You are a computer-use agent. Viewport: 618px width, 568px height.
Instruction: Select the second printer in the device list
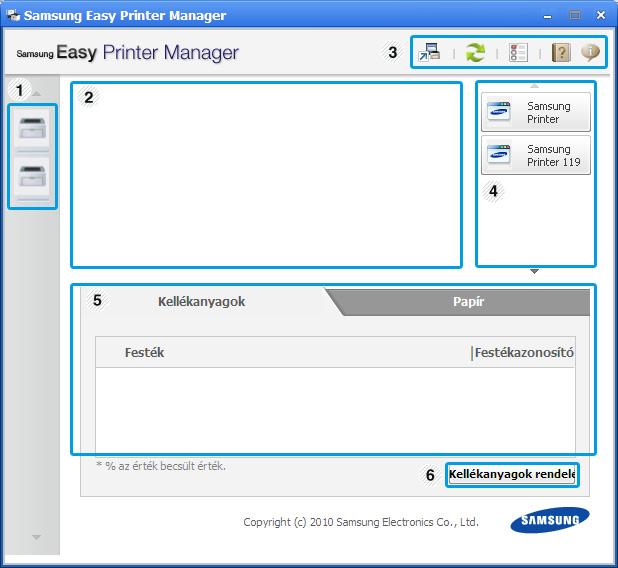point(32,176)
